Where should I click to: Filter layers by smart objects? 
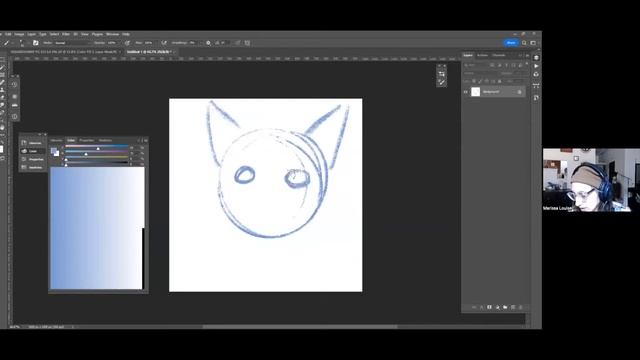[520, 65]
